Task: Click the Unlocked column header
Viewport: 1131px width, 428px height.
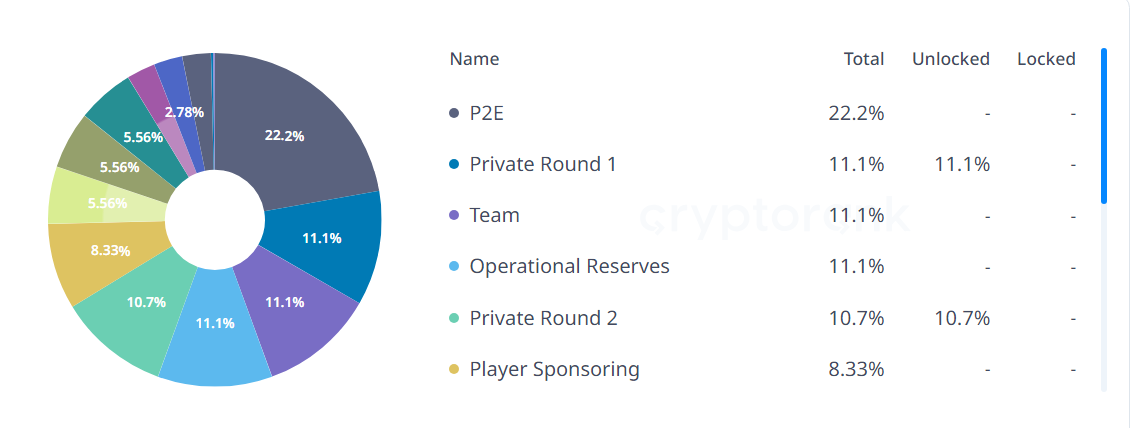Action: point(950,59)
